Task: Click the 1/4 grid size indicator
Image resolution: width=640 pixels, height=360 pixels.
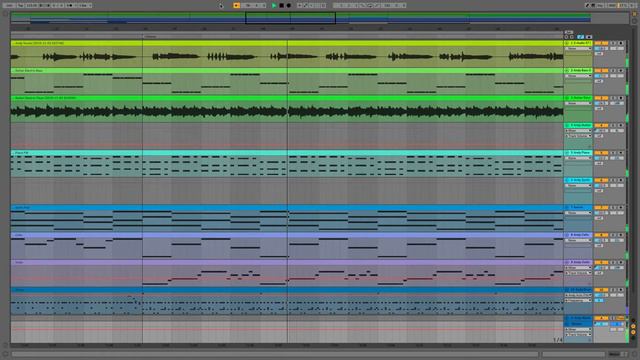Action: point(558,340)
